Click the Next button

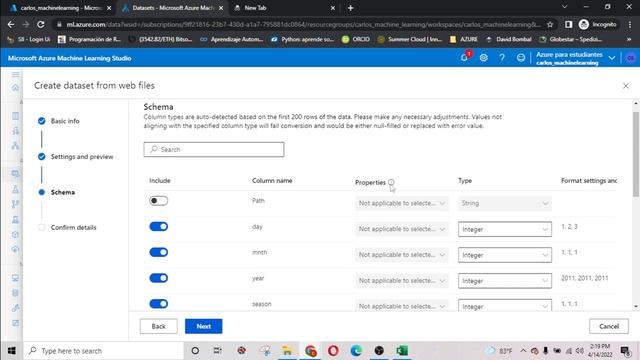point(203,326)
